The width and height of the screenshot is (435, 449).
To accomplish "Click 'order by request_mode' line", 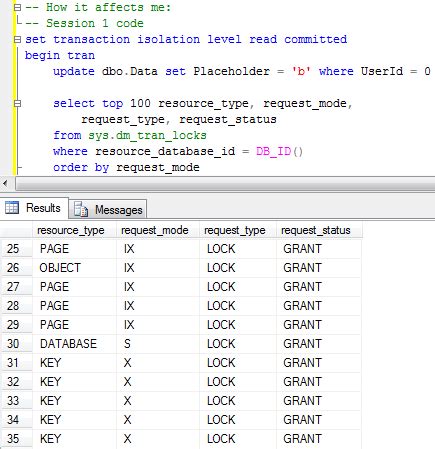I will 126,167.
